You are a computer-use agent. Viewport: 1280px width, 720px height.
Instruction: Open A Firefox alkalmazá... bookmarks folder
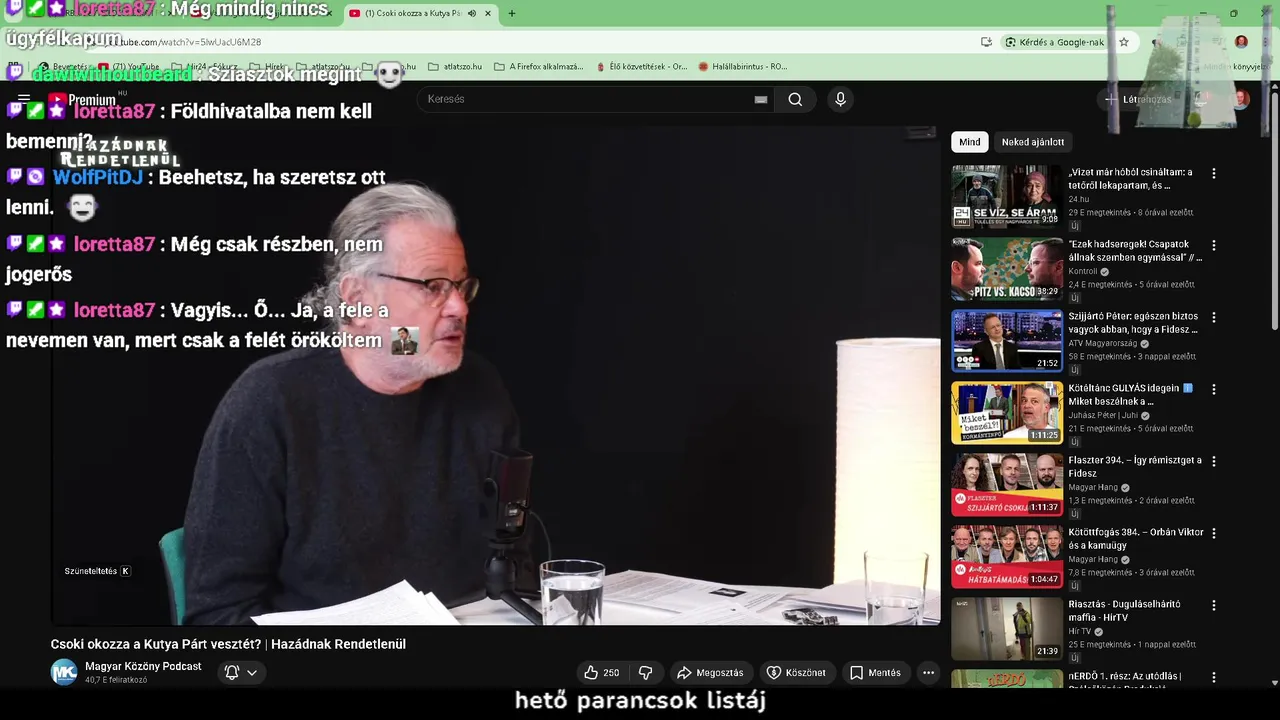coord(539,67)
